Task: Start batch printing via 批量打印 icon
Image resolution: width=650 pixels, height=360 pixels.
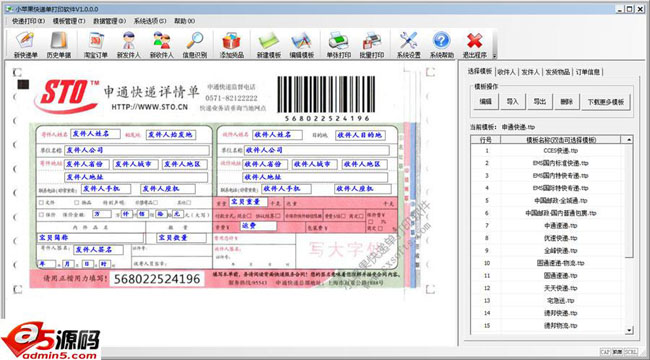Action: pos(371,45)
